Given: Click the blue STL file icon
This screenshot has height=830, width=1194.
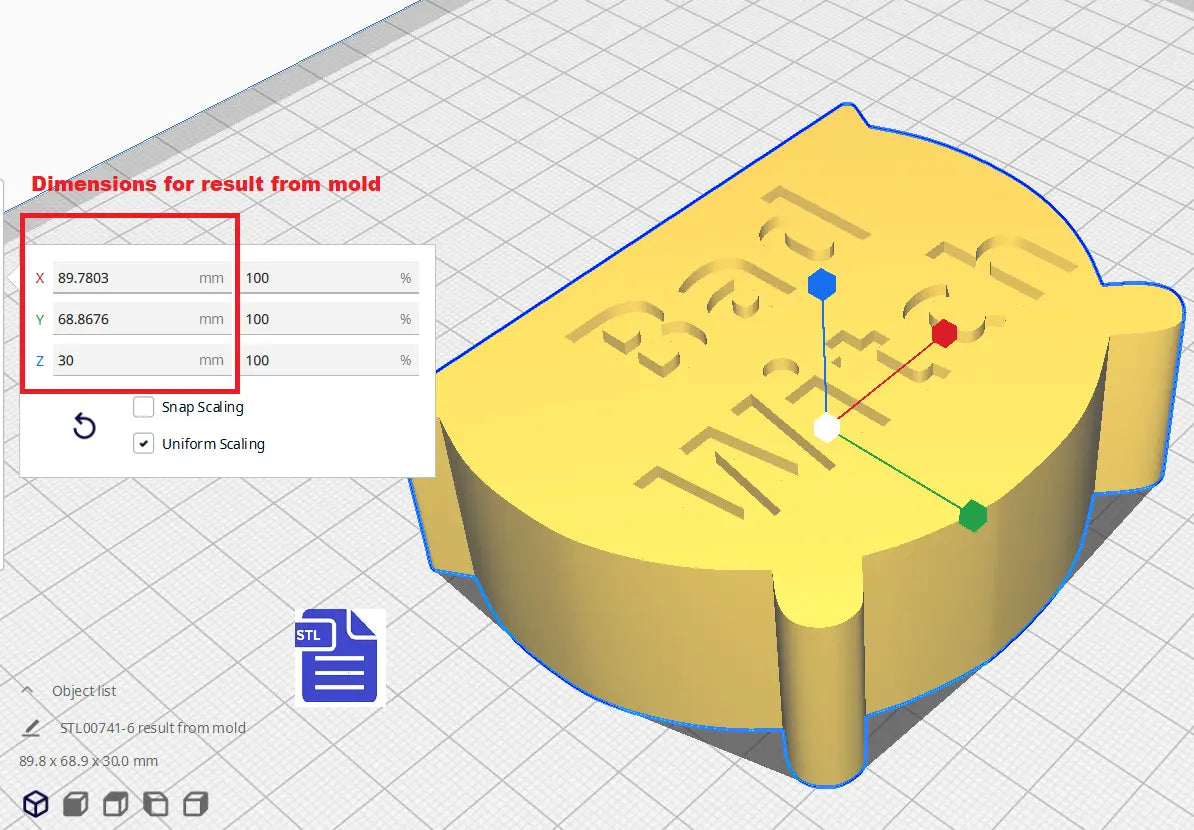Looking at the screenshot, I should pos(338,657).
